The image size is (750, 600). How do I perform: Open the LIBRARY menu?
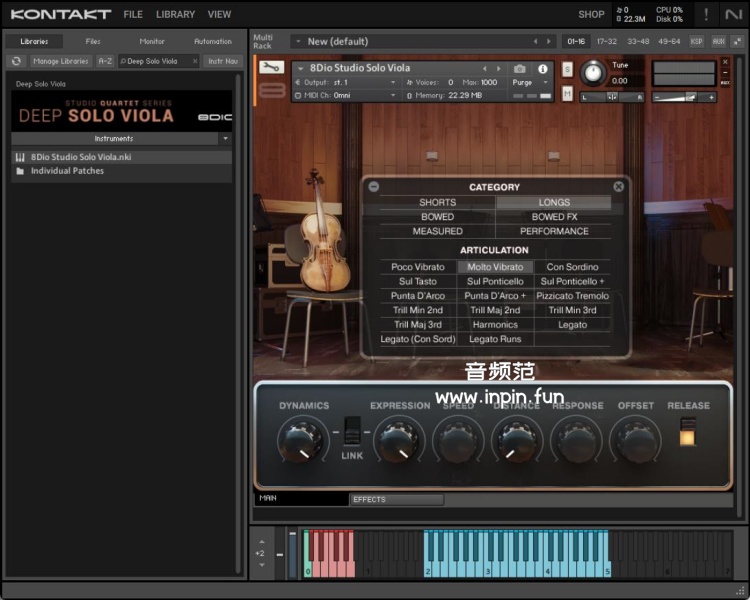tap(175, 15)
